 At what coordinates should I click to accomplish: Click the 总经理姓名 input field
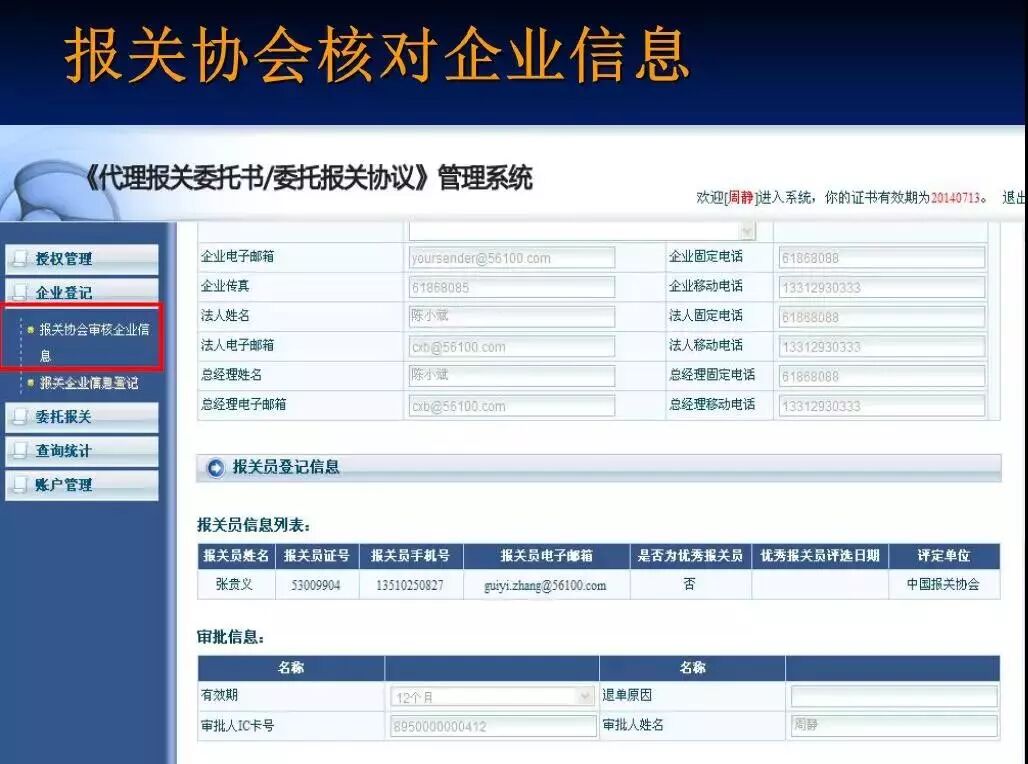[512, 376]
